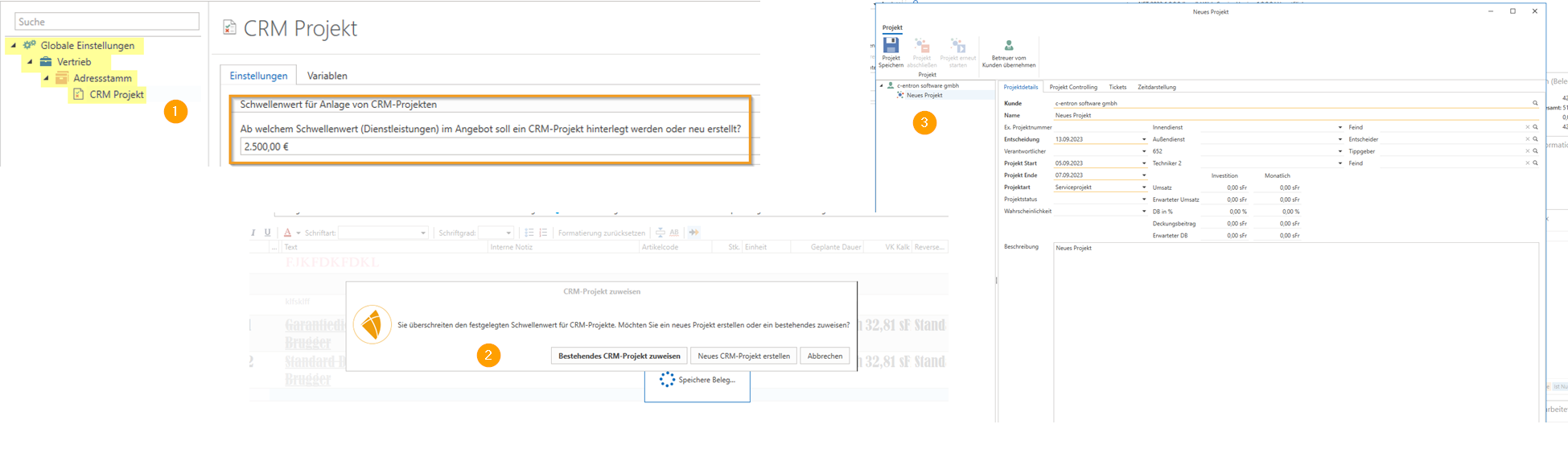This screenshot has height=453, width=1568.
Task: Click the underline formatting icon
Action: click(268, 233)
